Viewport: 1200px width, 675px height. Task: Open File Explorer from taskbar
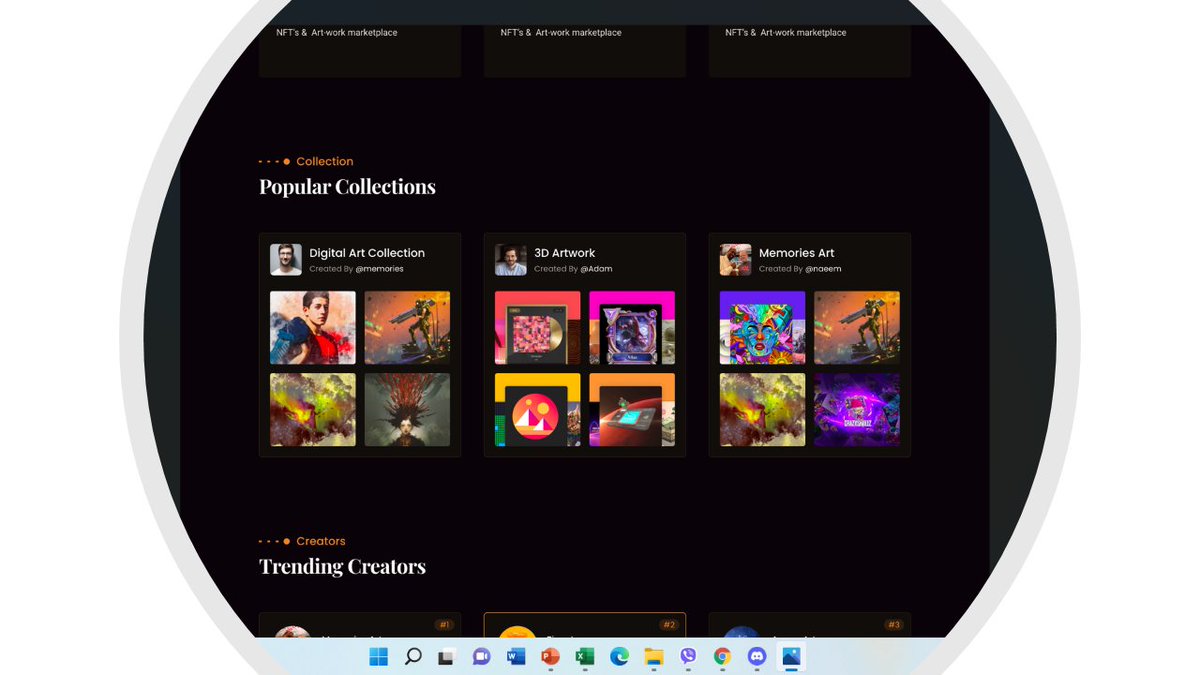click(654, 657)
